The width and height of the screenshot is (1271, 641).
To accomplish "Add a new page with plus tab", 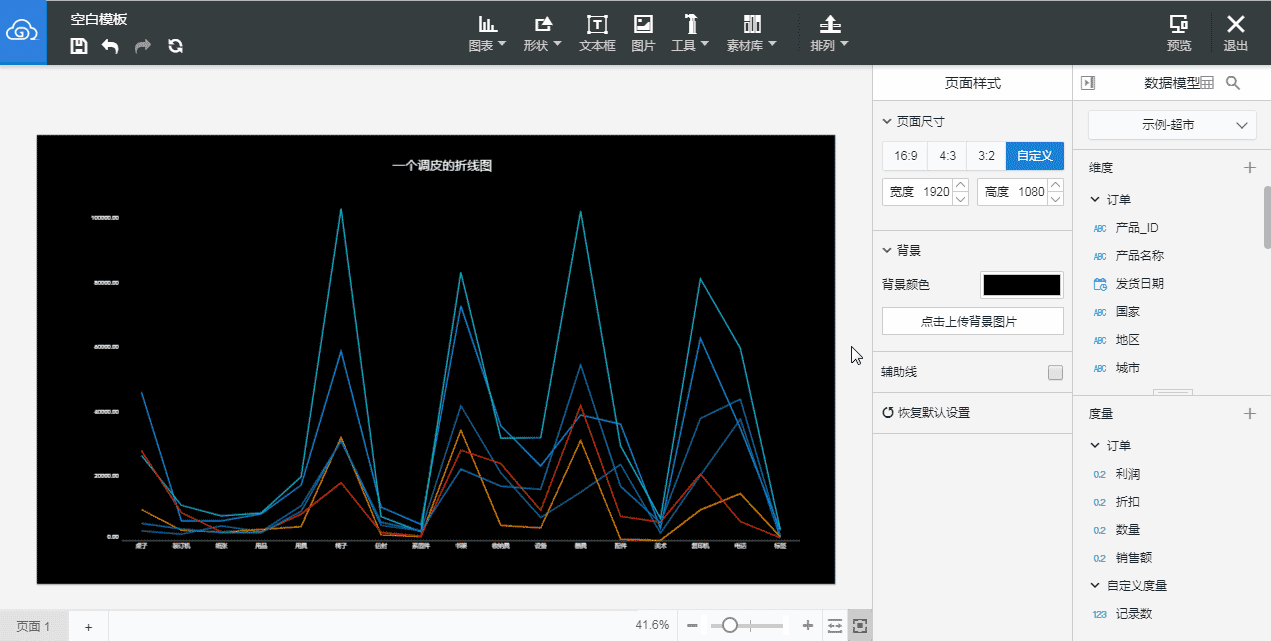I will pos(88,627).
